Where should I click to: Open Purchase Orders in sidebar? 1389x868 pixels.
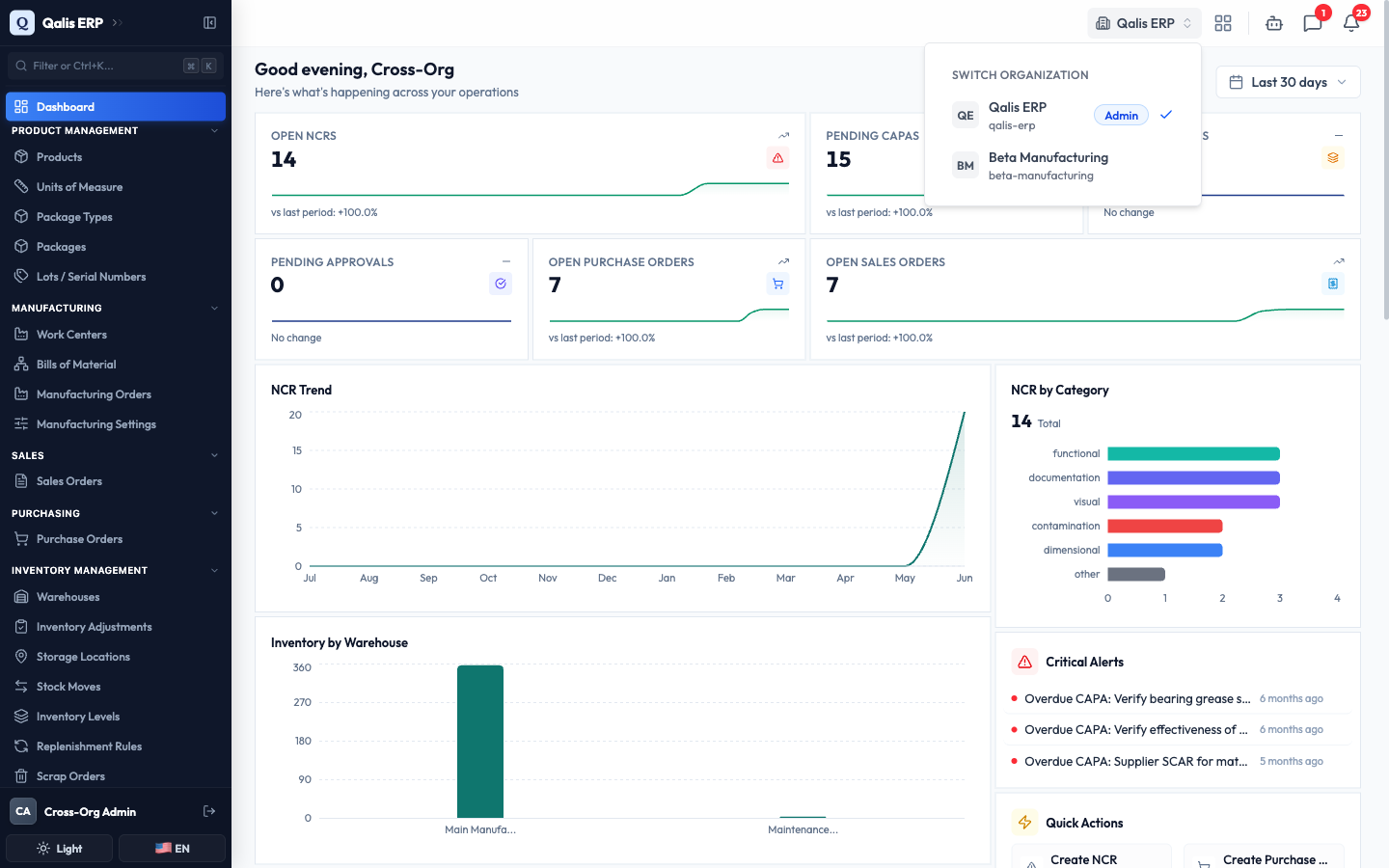116,539
